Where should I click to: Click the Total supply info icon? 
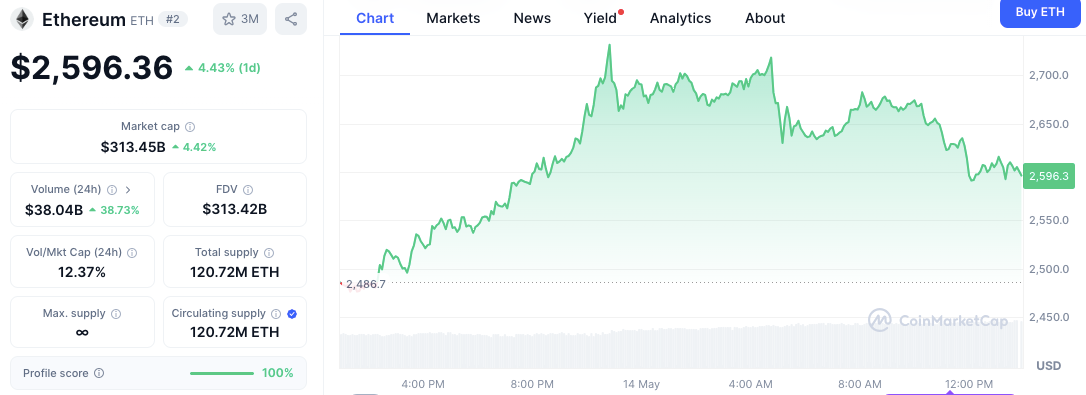point(269,253)
